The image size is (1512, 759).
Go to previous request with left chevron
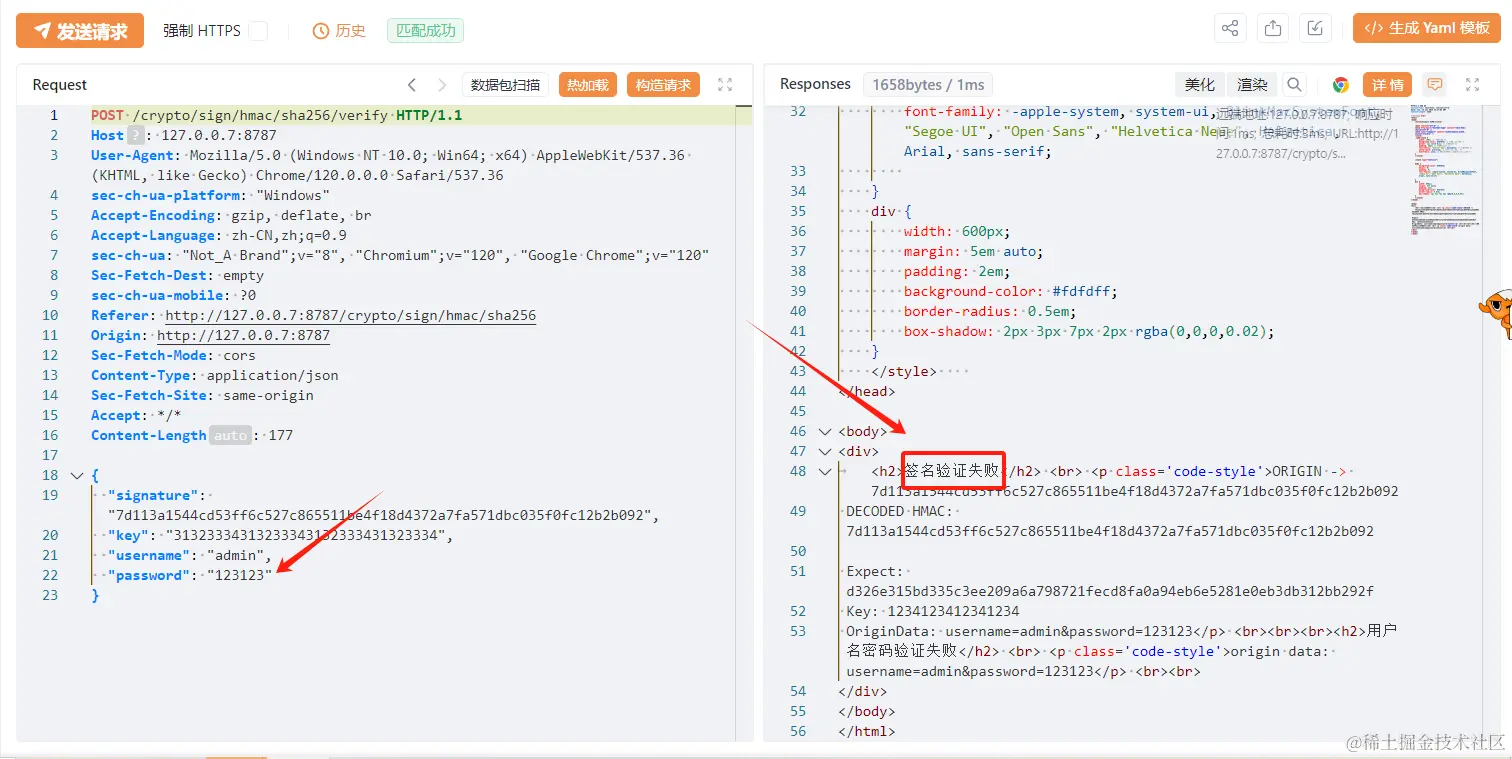tap(412, 85)
